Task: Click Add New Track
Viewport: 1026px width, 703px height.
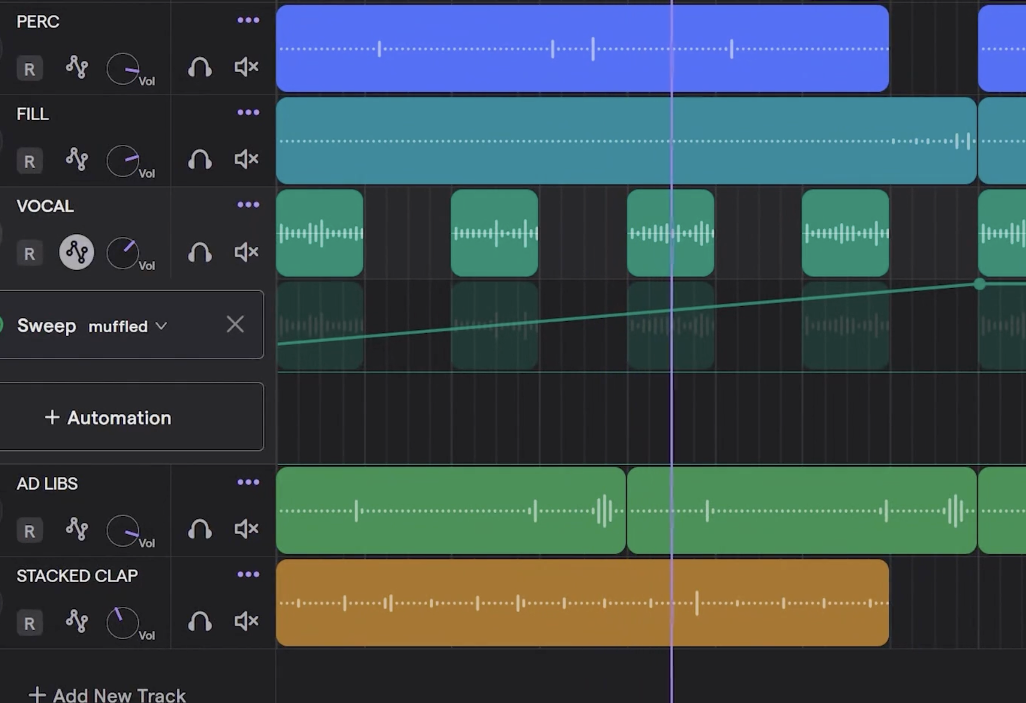Action: [107, 694]
